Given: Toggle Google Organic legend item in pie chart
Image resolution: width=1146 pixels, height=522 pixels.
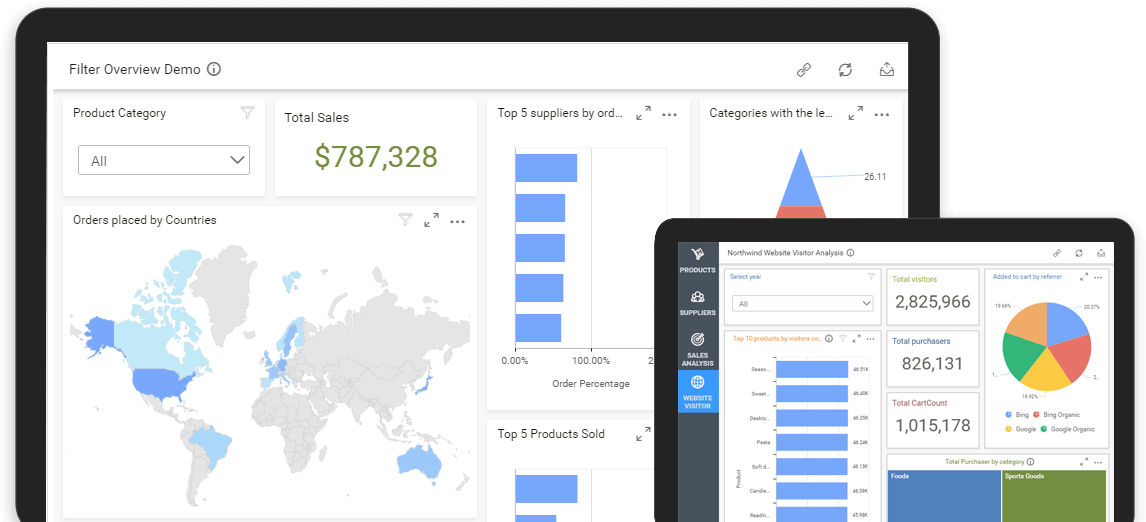Looking at the screenshot, I should point(1067,429).
